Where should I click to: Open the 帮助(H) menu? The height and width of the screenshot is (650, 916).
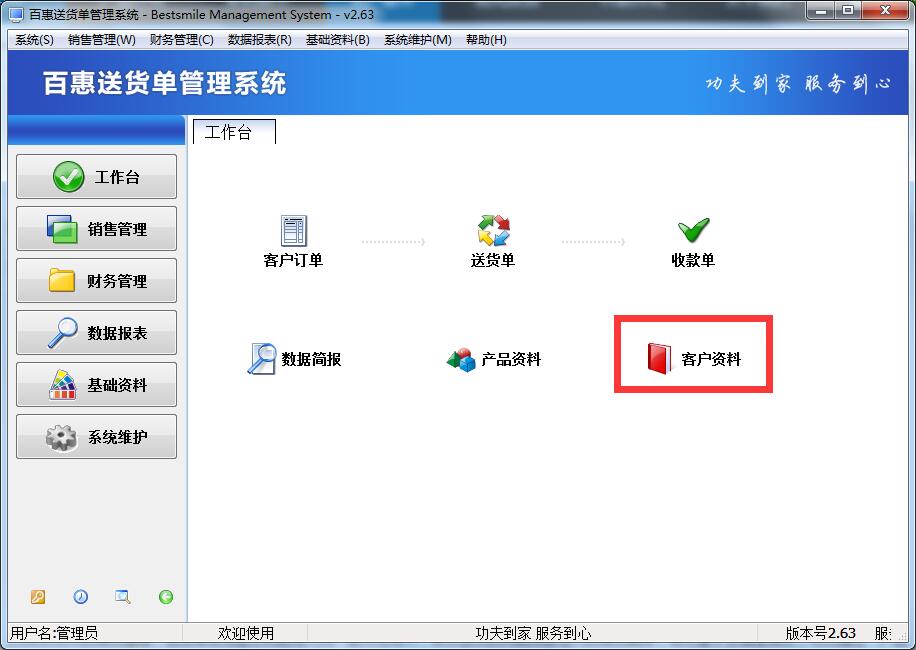[486, 40]
